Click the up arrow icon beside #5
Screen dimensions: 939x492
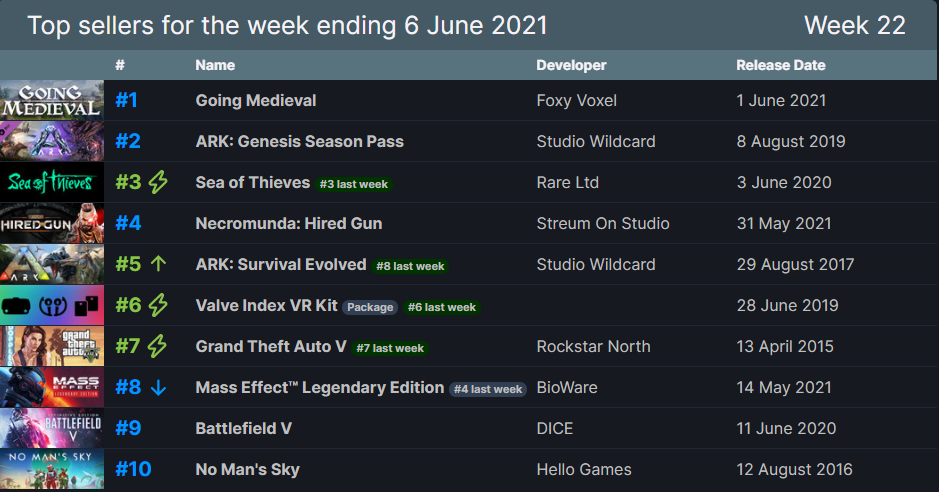coord(158,264)
